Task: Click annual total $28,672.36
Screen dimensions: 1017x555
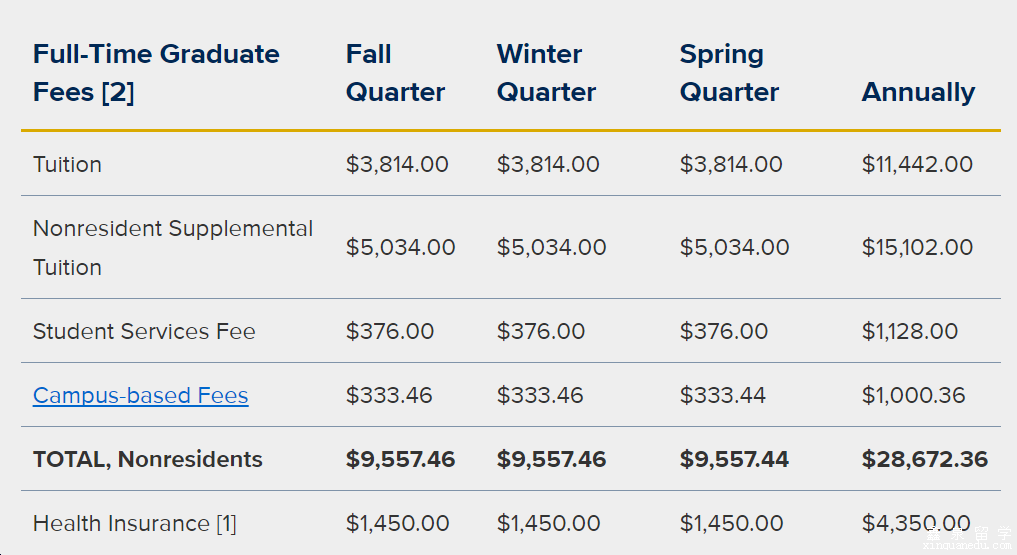Action: 925,459
